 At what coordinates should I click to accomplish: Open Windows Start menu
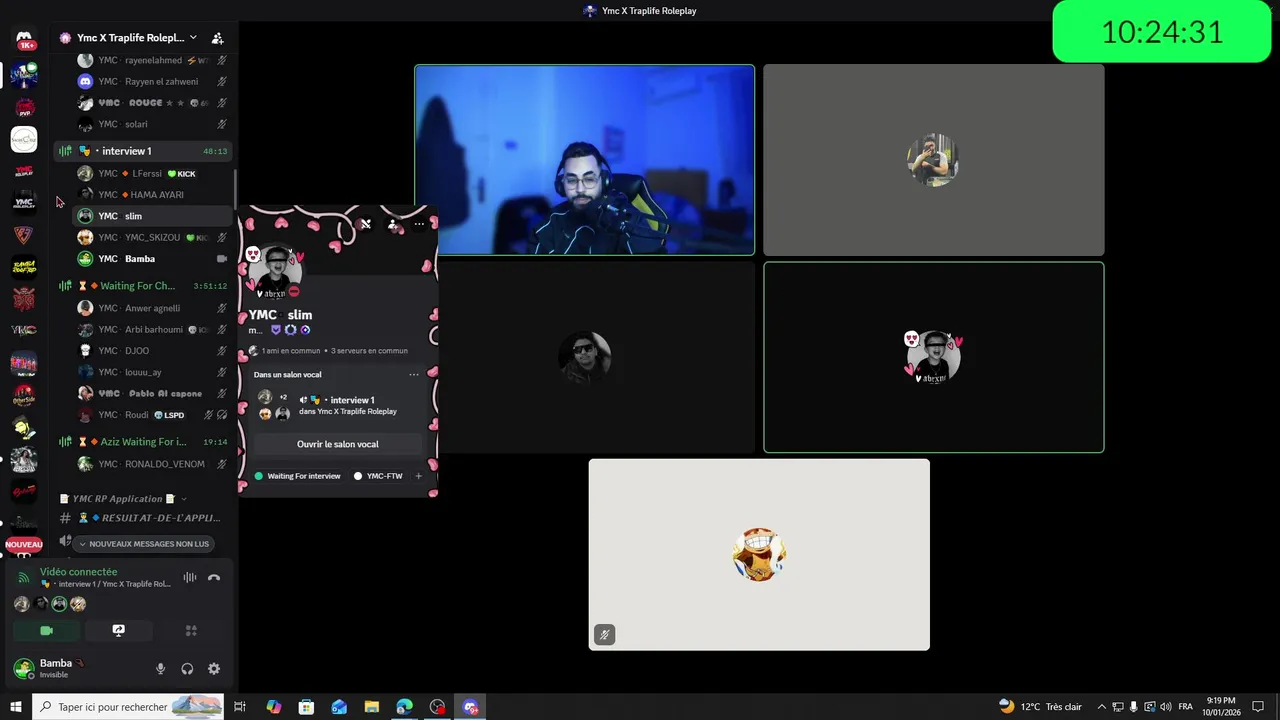(15, 707)
